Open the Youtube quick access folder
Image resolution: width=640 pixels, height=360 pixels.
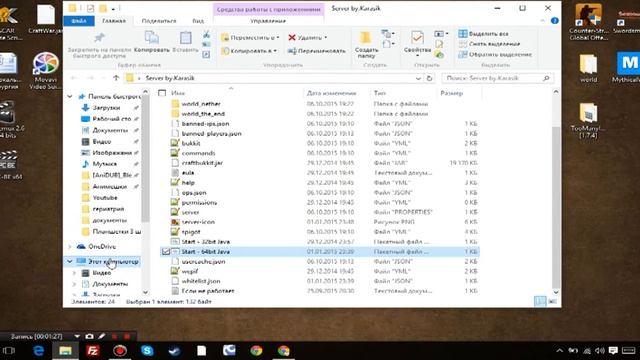tap(105, 198)
